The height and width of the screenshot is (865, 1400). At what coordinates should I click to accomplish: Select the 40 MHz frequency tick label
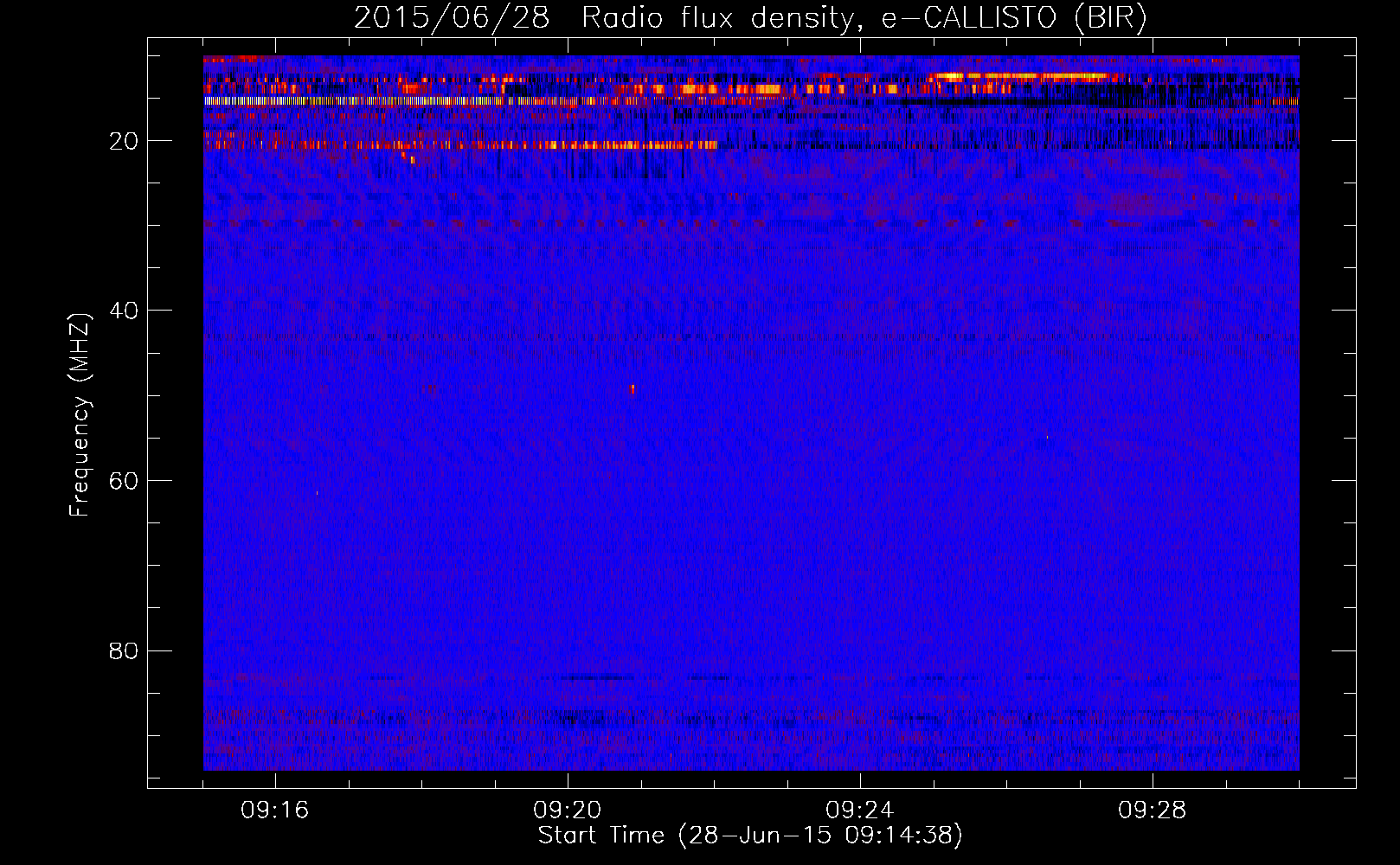[x=125, y=311]
